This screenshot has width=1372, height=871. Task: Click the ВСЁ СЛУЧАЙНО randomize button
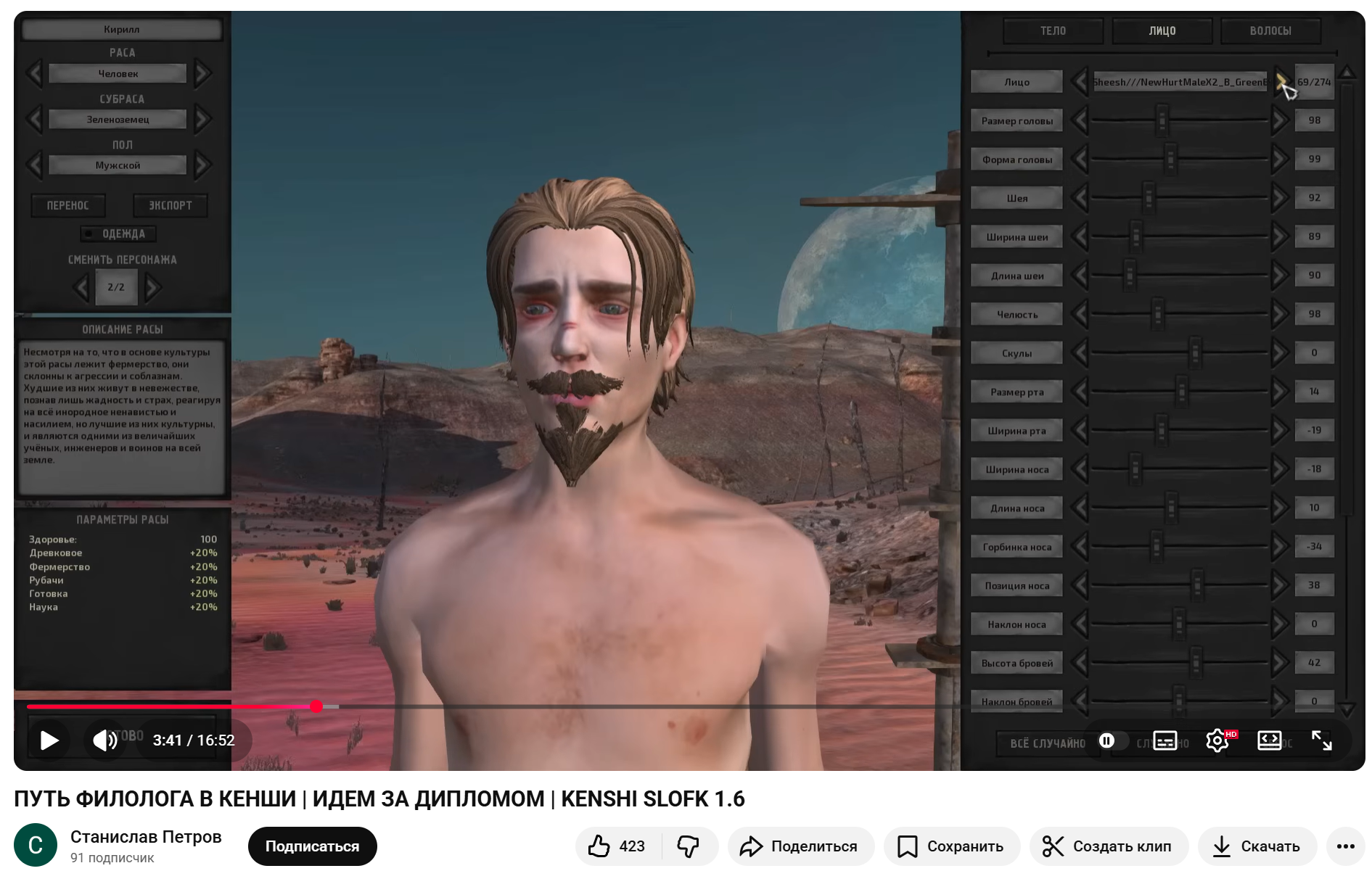(x=1048, y=743)
